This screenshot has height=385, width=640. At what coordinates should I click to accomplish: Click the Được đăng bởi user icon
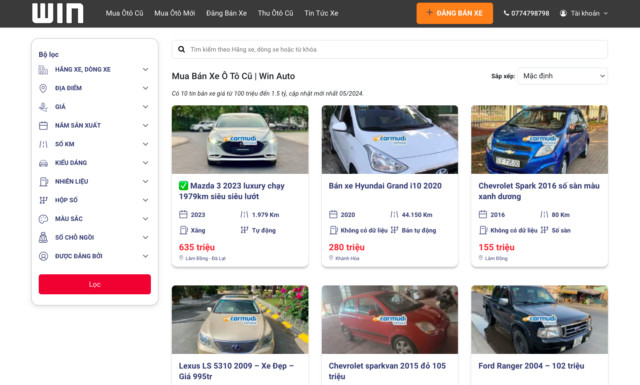(43, 256)
